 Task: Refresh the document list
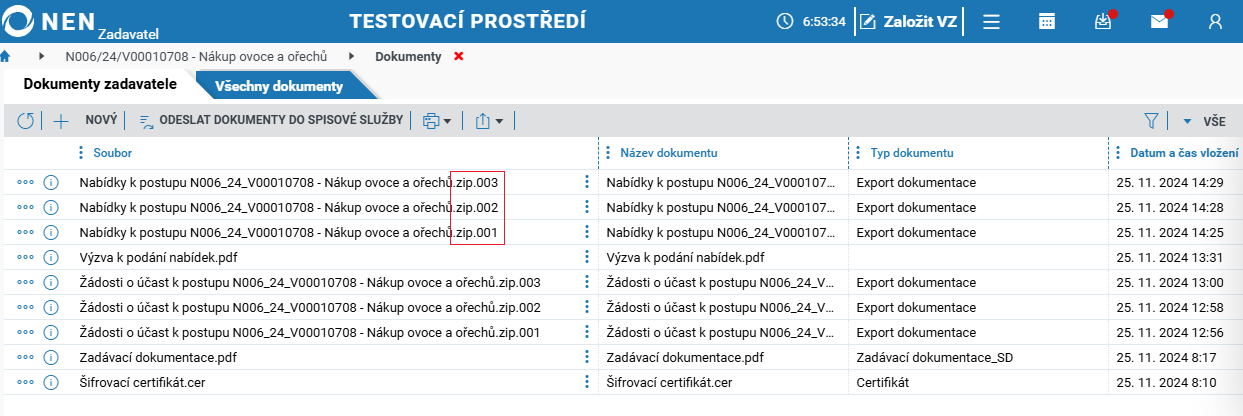(26, 121)
